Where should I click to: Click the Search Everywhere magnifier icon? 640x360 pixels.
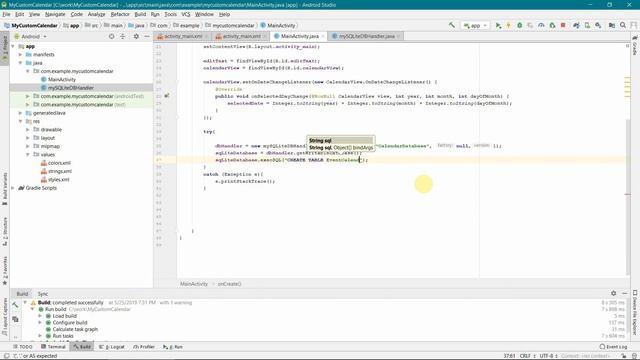pos(623,25)
